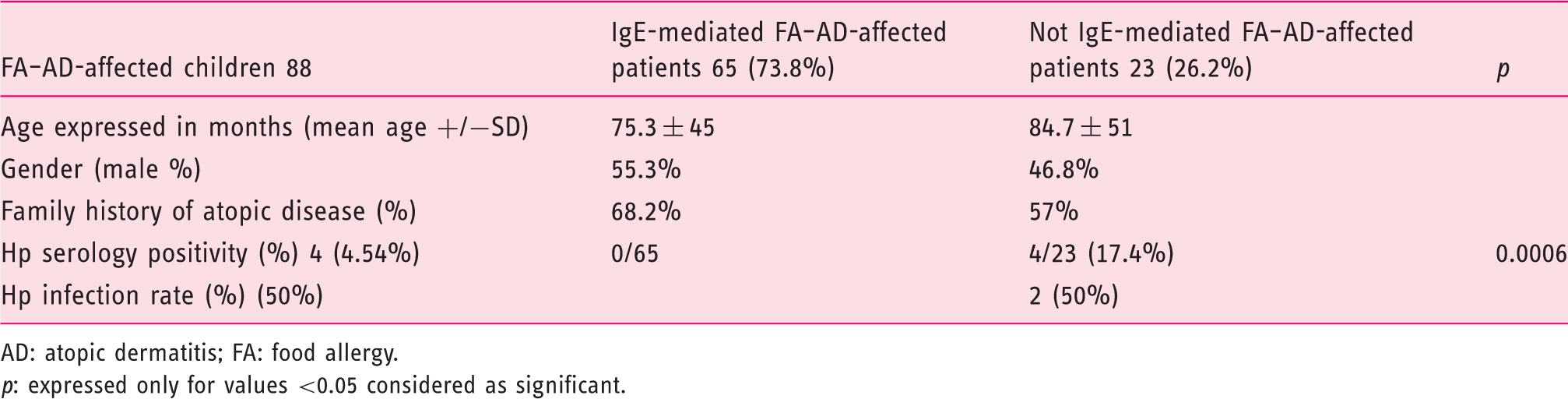Select the 0/65 cell
This screenshot has width=1568, height=399.
coord(635,254)
